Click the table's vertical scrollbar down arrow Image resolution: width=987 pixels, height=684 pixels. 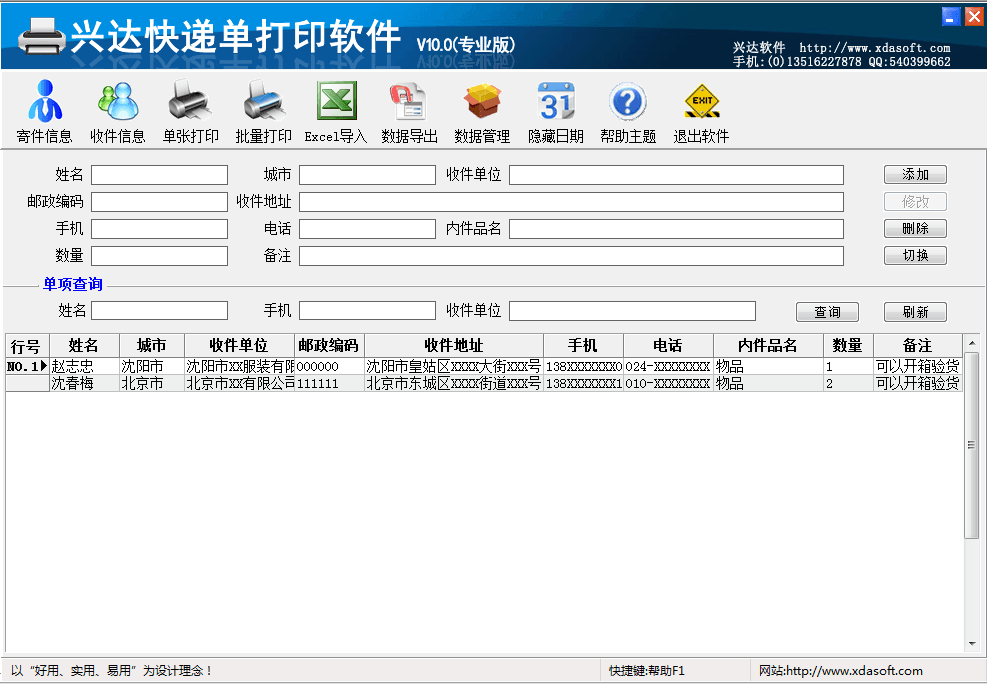[x=971, y=643]
